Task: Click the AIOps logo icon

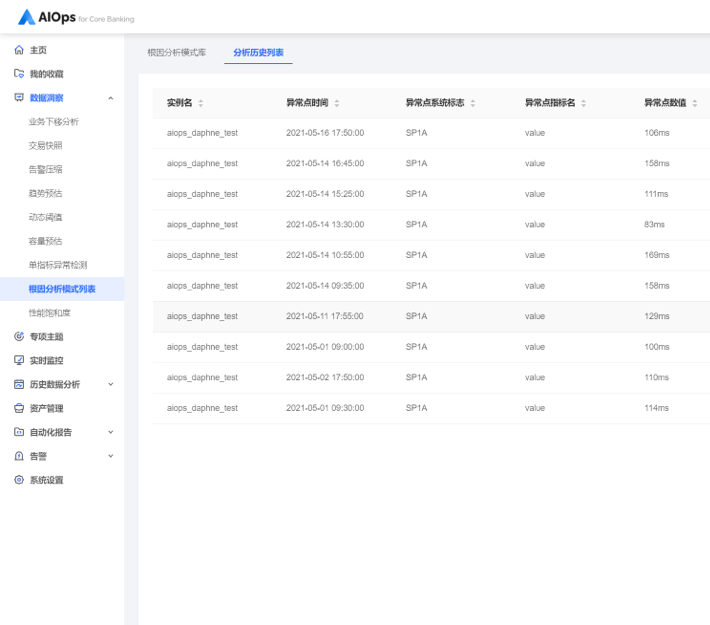Action: coord(27,17)
